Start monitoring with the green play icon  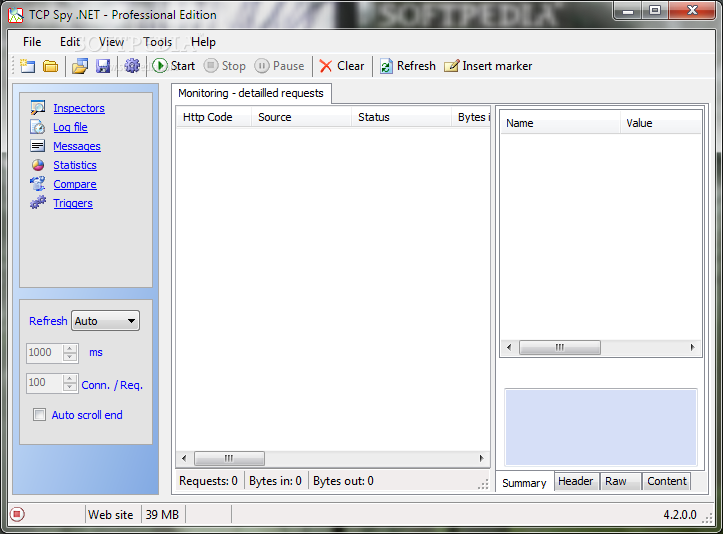click(160, 66)
